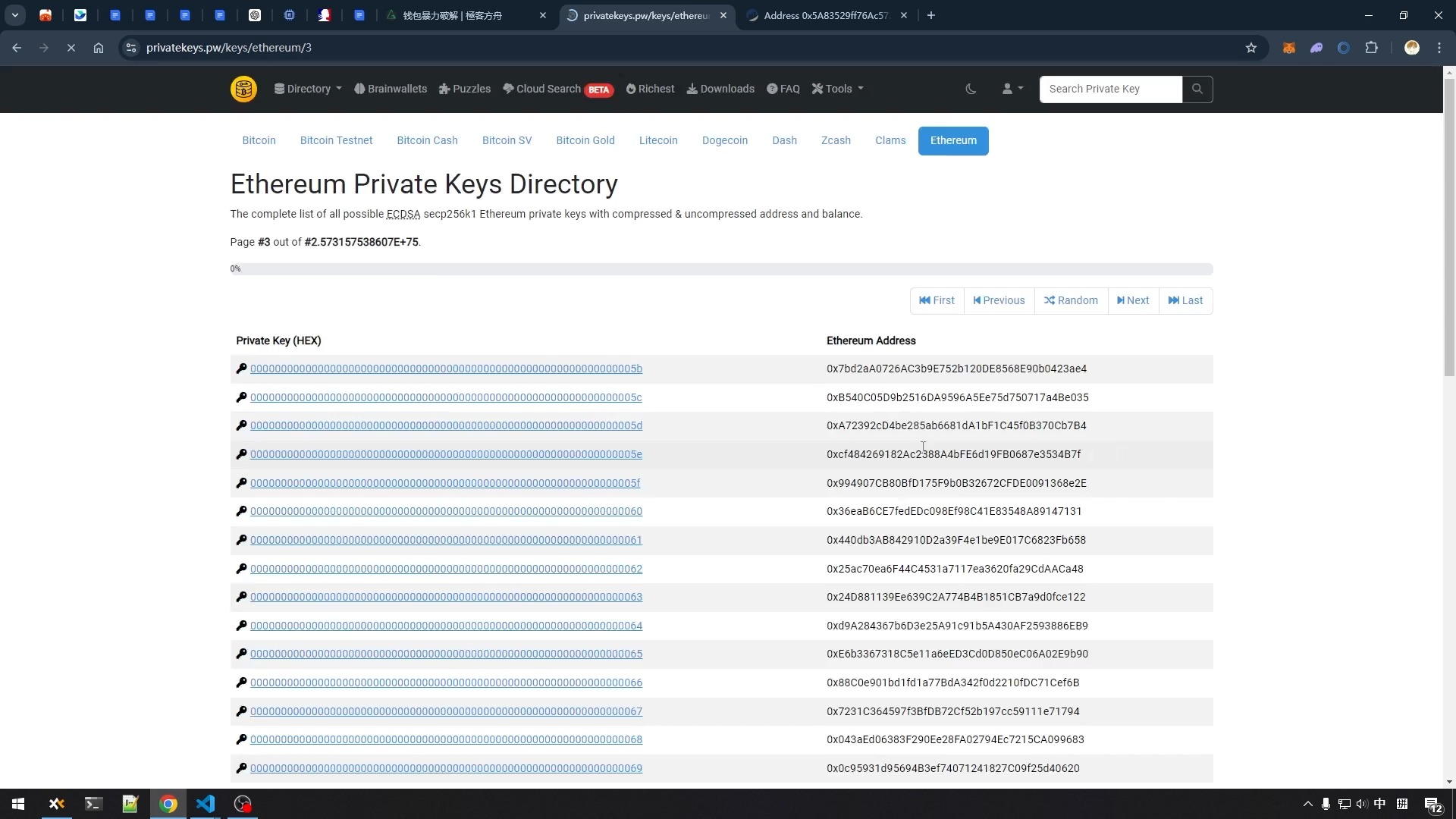Open the Directory dropdown menu

308,89
